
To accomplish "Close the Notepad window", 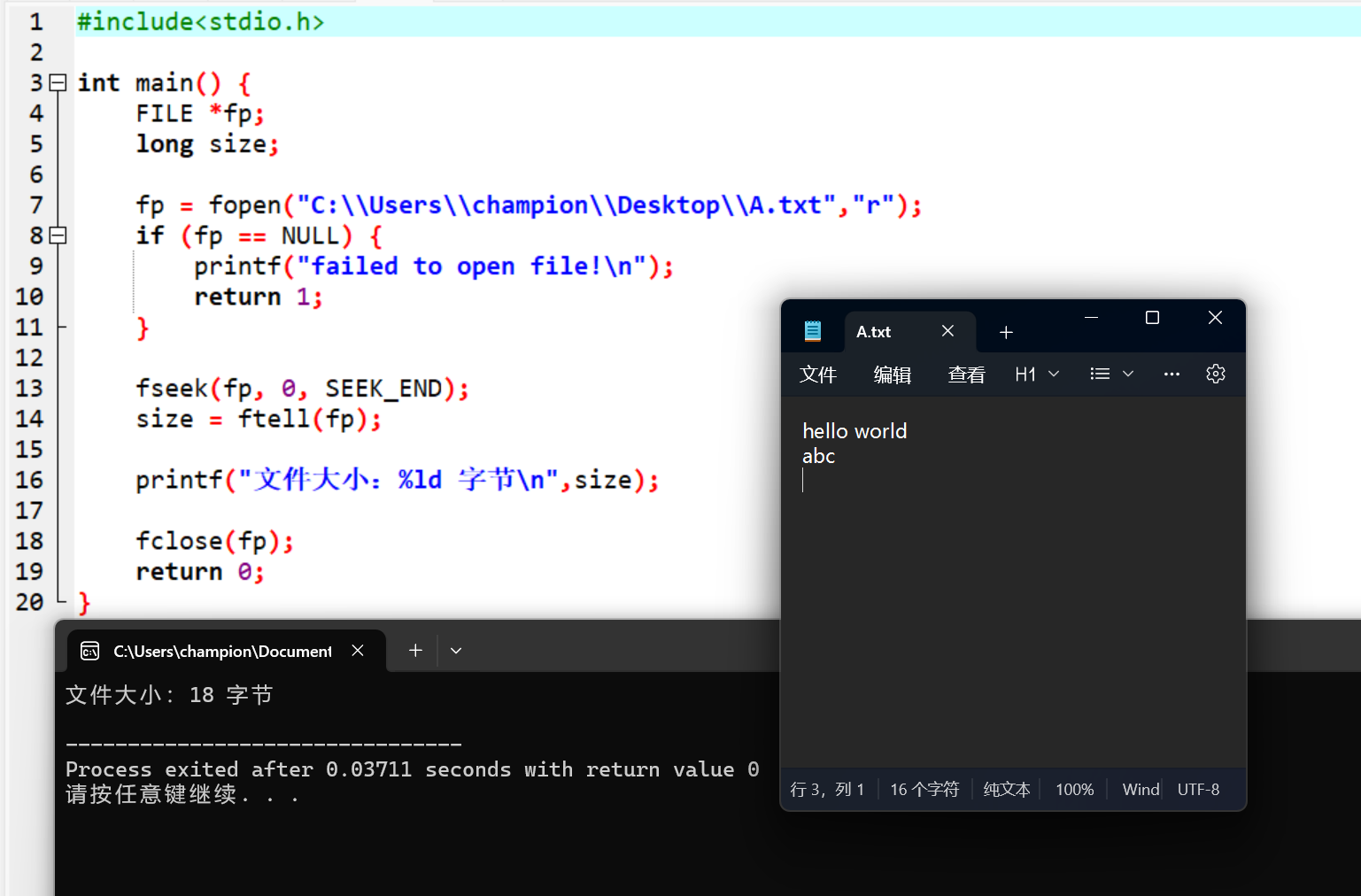I will point(1215,318).
